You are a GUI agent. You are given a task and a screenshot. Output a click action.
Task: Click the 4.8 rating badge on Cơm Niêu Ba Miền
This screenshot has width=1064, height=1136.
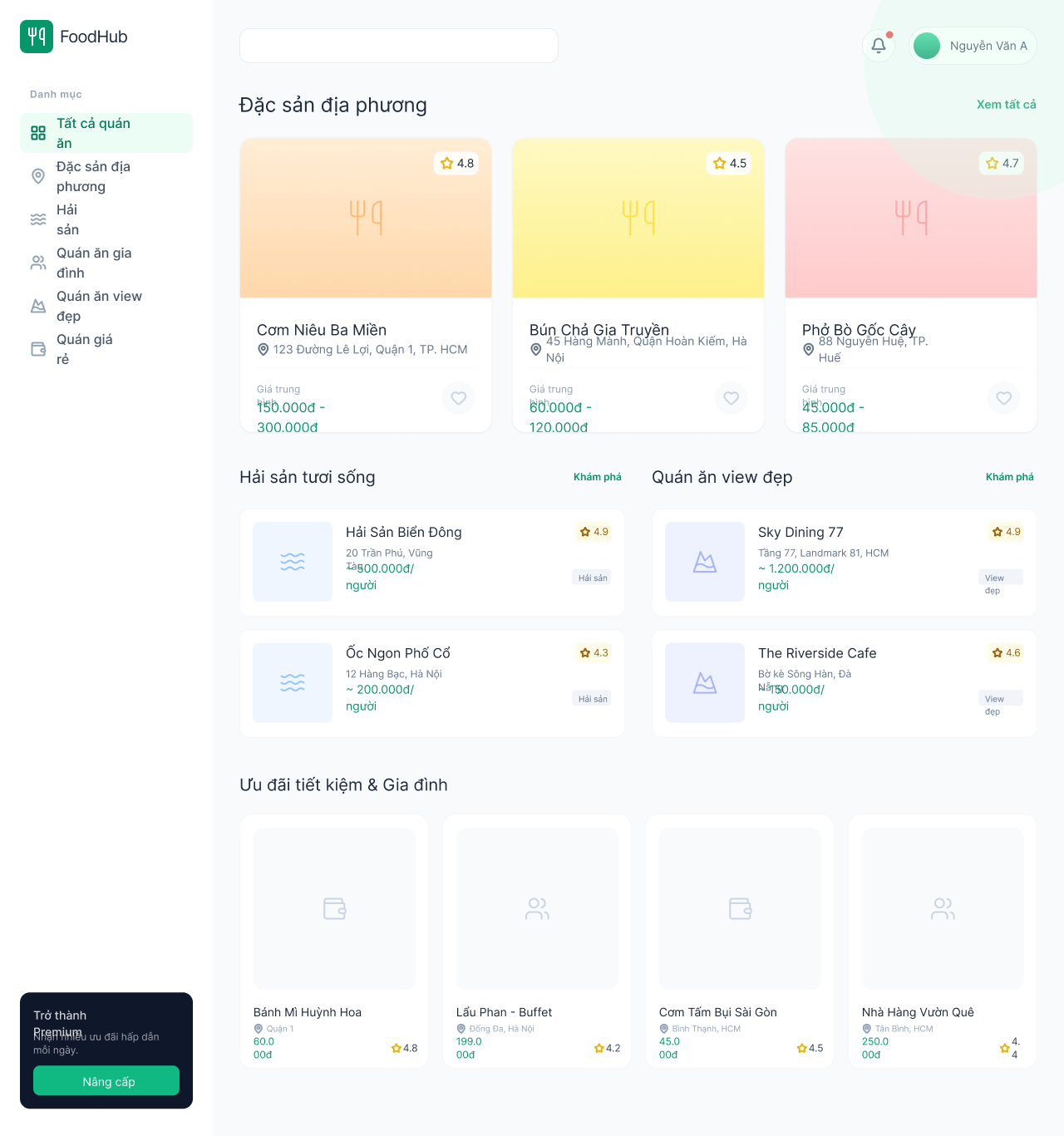[456, 164]
